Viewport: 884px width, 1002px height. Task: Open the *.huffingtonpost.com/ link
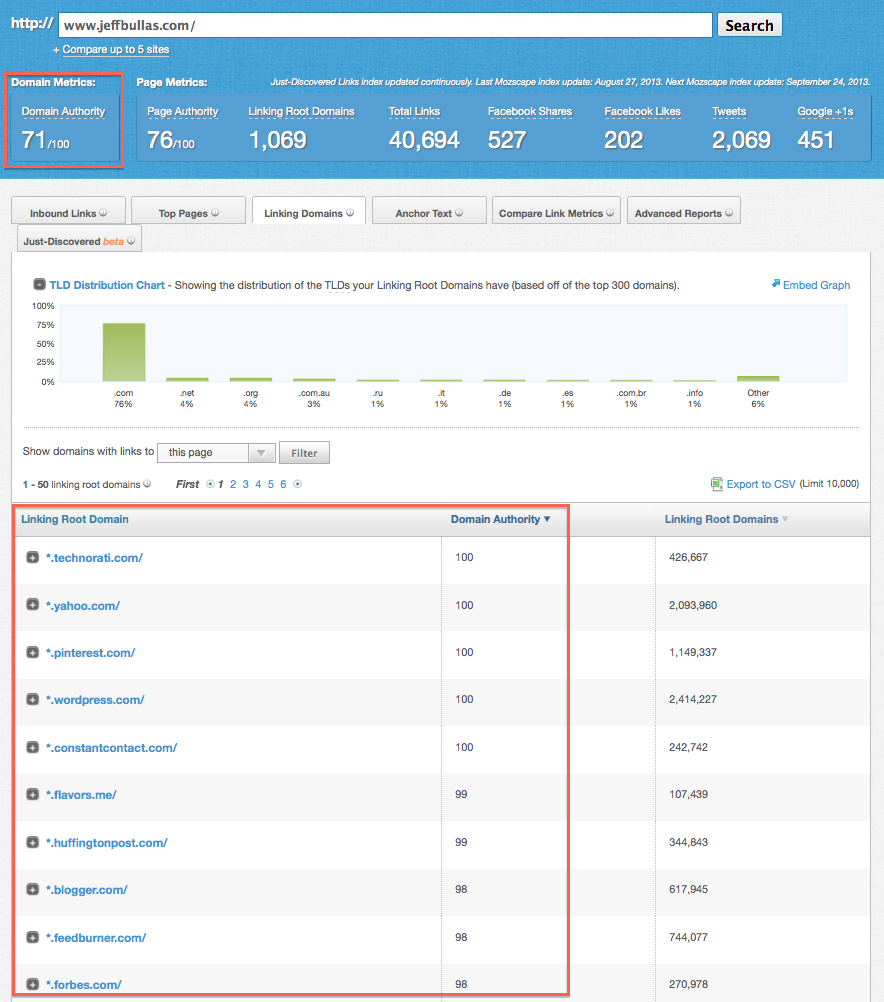point(106,842)
